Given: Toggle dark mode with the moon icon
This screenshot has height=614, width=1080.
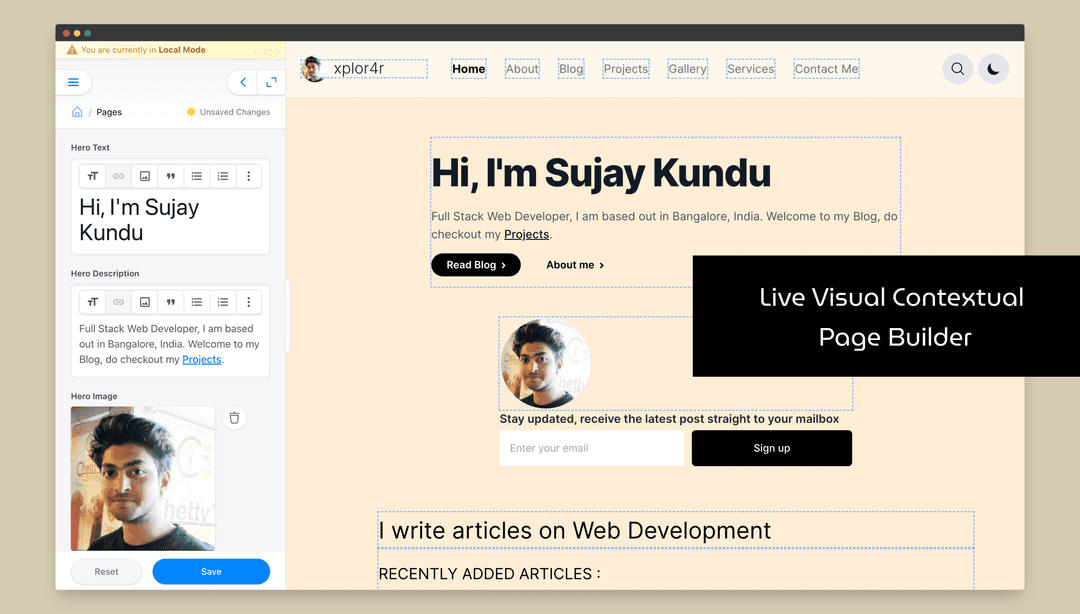Looking at the screenshot, I should 993,69.
